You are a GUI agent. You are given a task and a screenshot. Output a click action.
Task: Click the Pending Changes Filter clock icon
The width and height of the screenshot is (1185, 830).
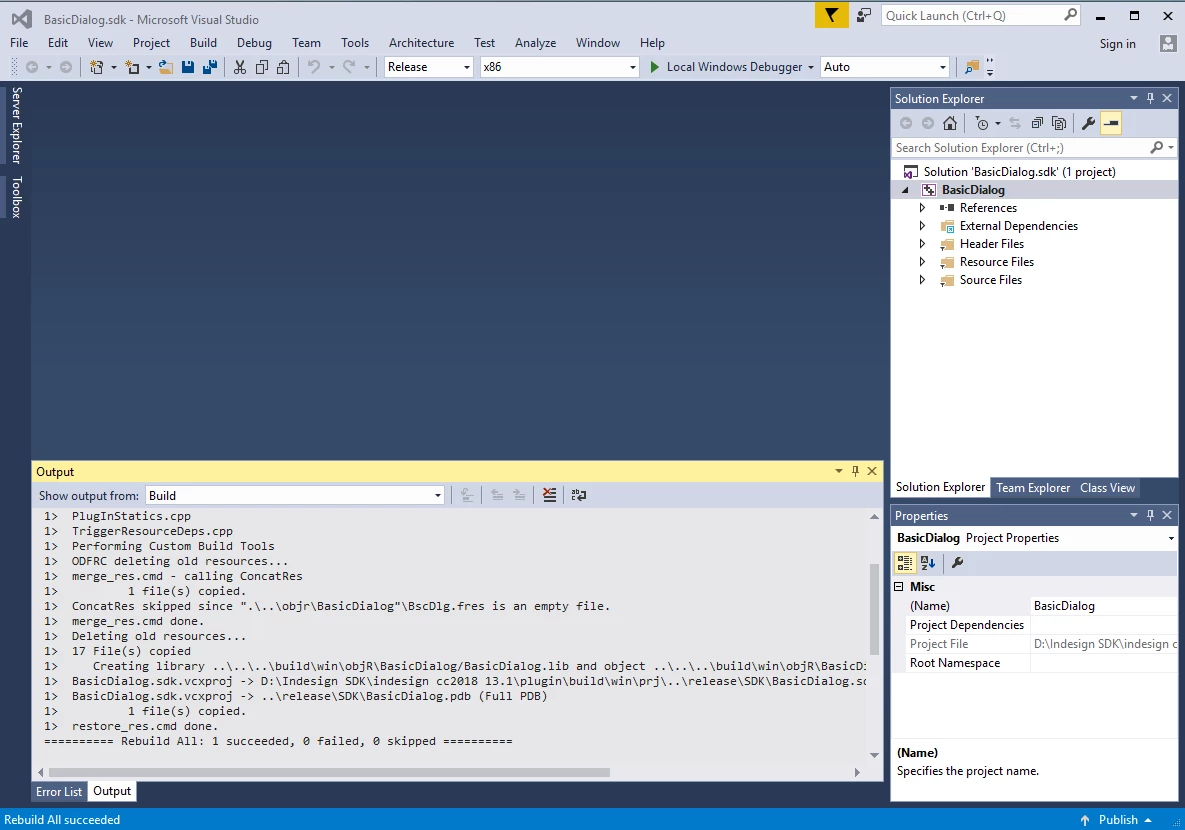coord(982,123)
